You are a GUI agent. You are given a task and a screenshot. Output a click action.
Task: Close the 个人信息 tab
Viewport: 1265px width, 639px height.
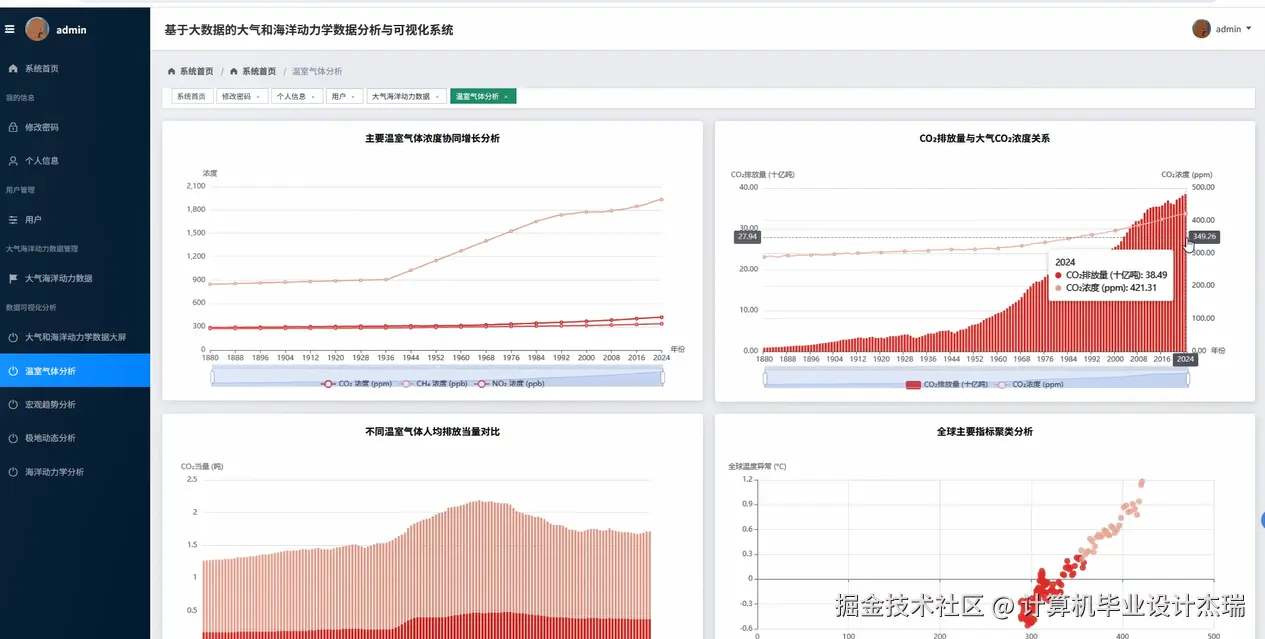315,97
